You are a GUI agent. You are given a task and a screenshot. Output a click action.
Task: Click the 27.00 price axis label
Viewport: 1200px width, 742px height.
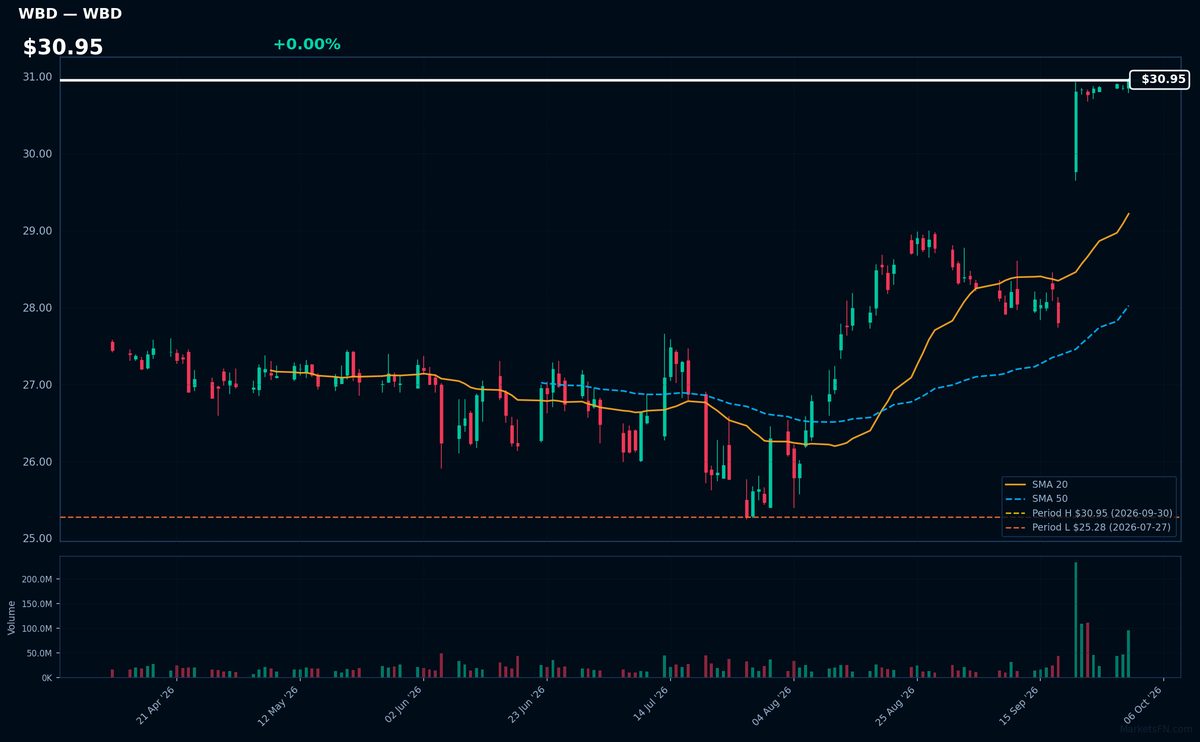[37, 385]
